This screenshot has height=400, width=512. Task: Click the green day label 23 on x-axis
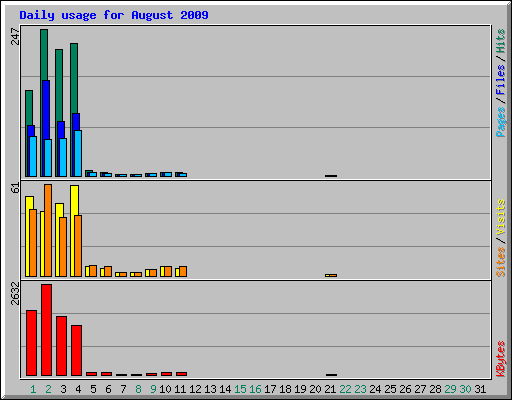tap(360, 389)
